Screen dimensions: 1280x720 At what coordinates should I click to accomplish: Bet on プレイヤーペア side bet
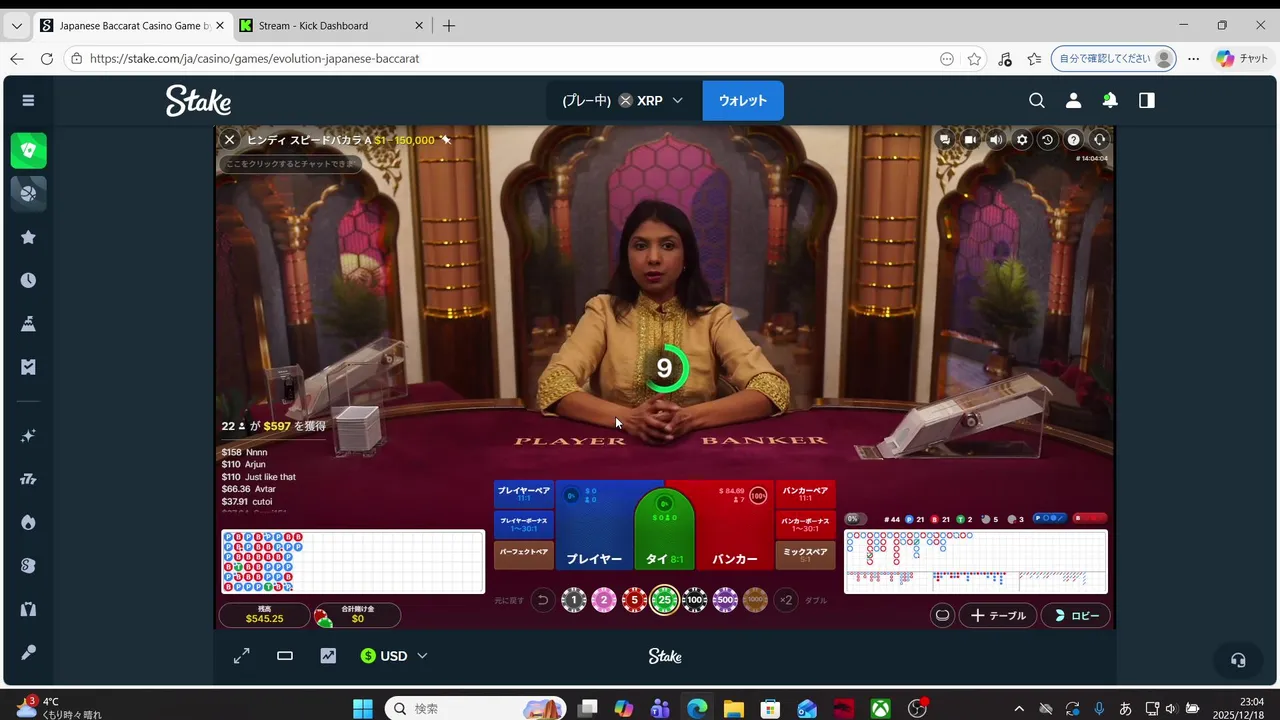click(524, 494)
